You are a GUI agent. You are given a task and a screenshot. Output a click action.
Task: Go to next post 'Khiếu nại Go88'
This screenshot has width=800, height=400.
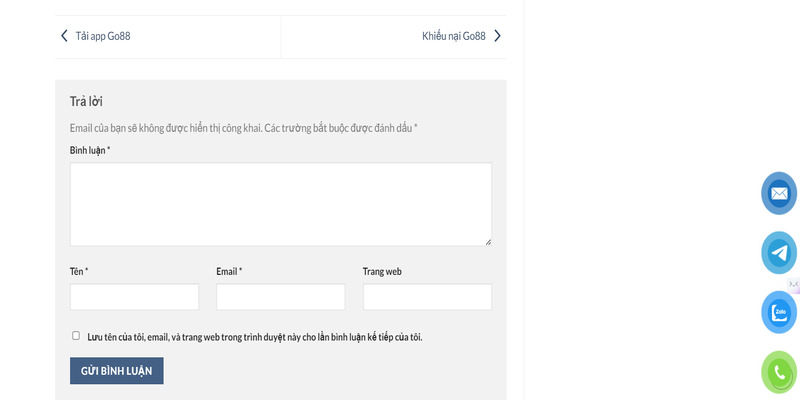[x=453, y=36]
